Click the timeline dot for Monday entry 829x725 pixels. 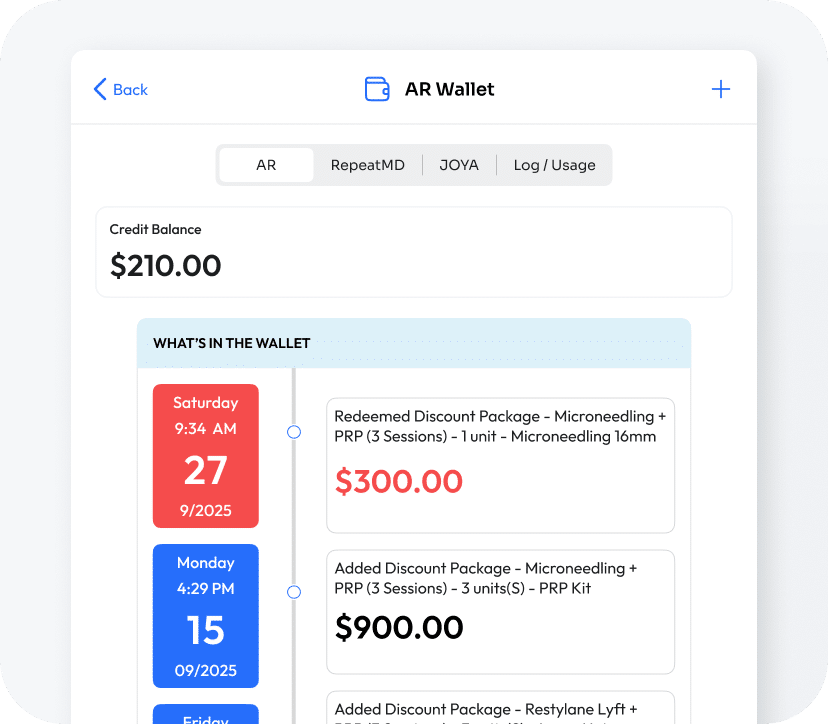coord(294,592)
